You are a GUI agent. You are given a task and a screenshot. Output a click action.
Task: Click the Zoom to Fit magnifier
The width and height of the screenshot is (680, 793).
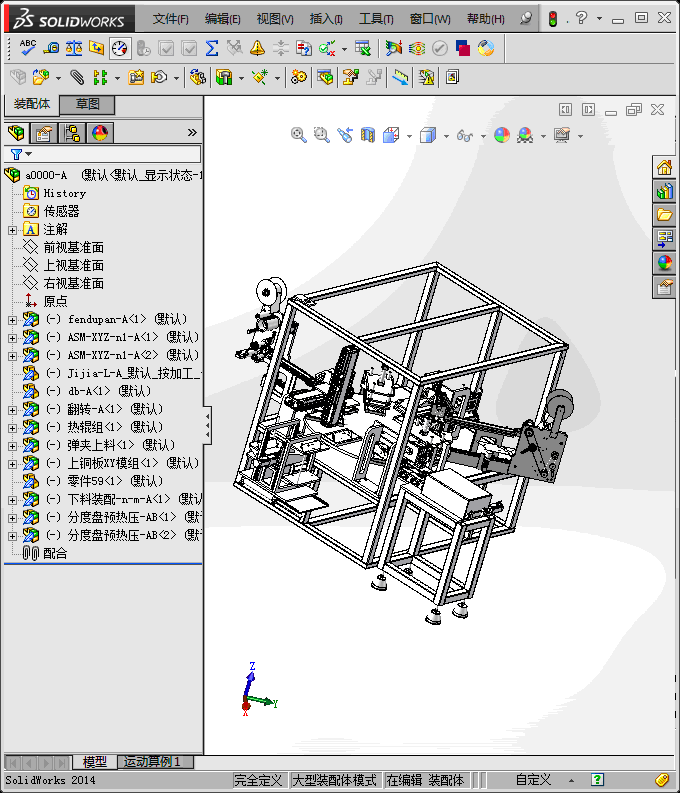pyautogui.click(x=298, y=135)
